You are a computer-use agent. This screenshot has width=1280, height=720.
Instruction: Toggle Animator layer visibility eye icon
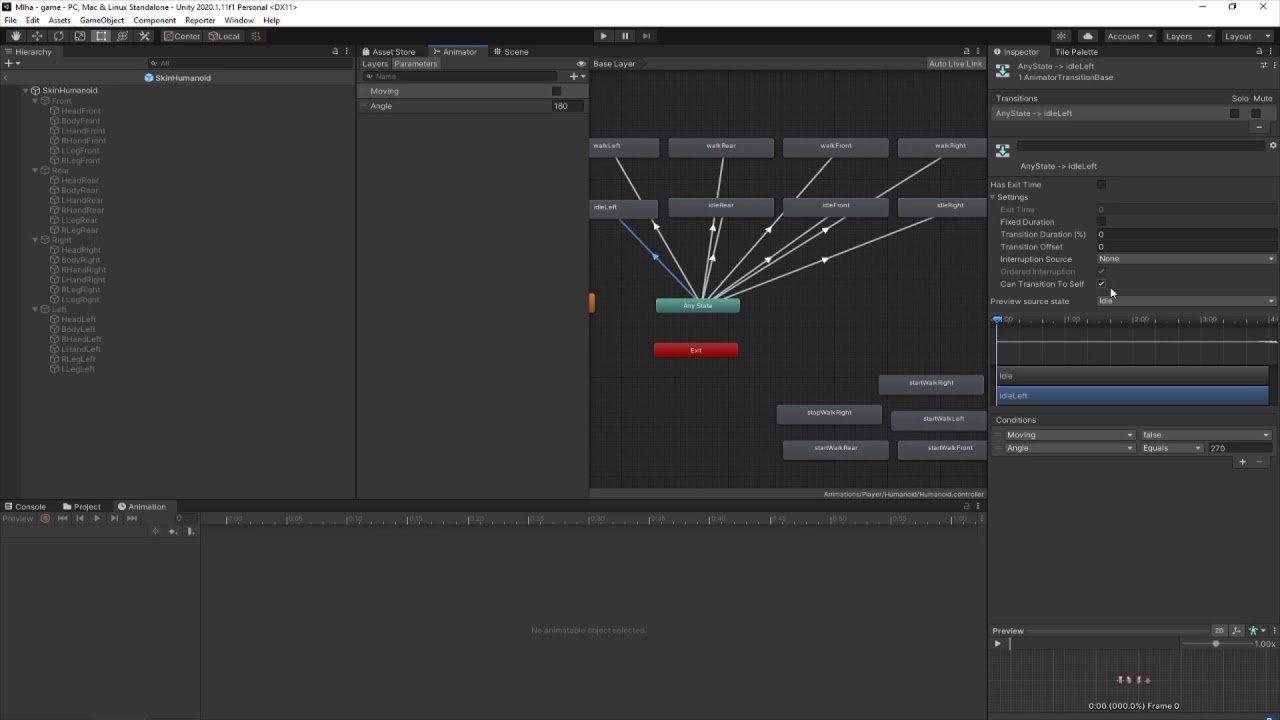581,64
